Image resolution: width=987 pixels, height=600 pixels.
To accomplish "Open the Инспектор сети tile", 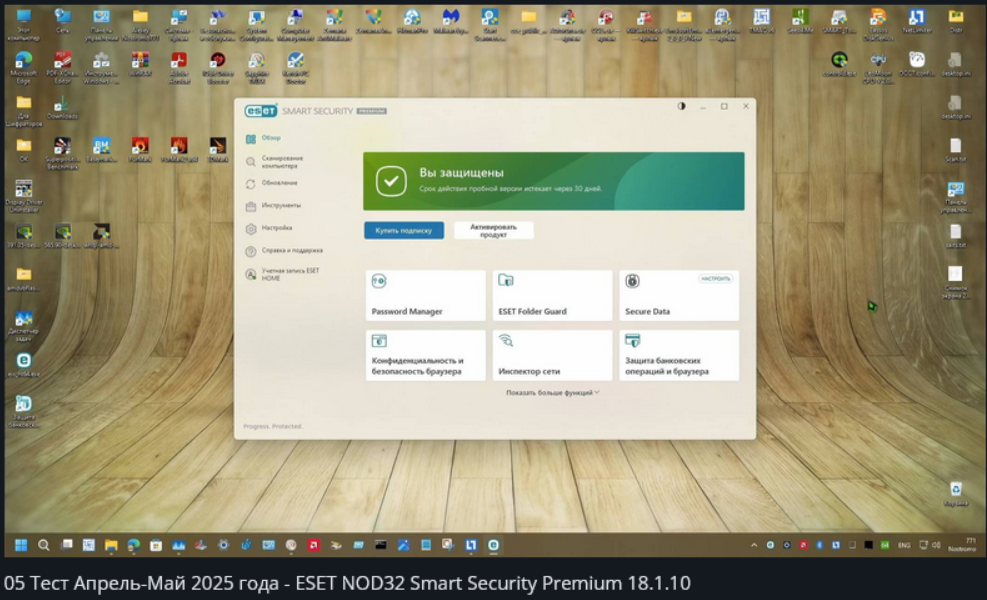I will [552, 356].
